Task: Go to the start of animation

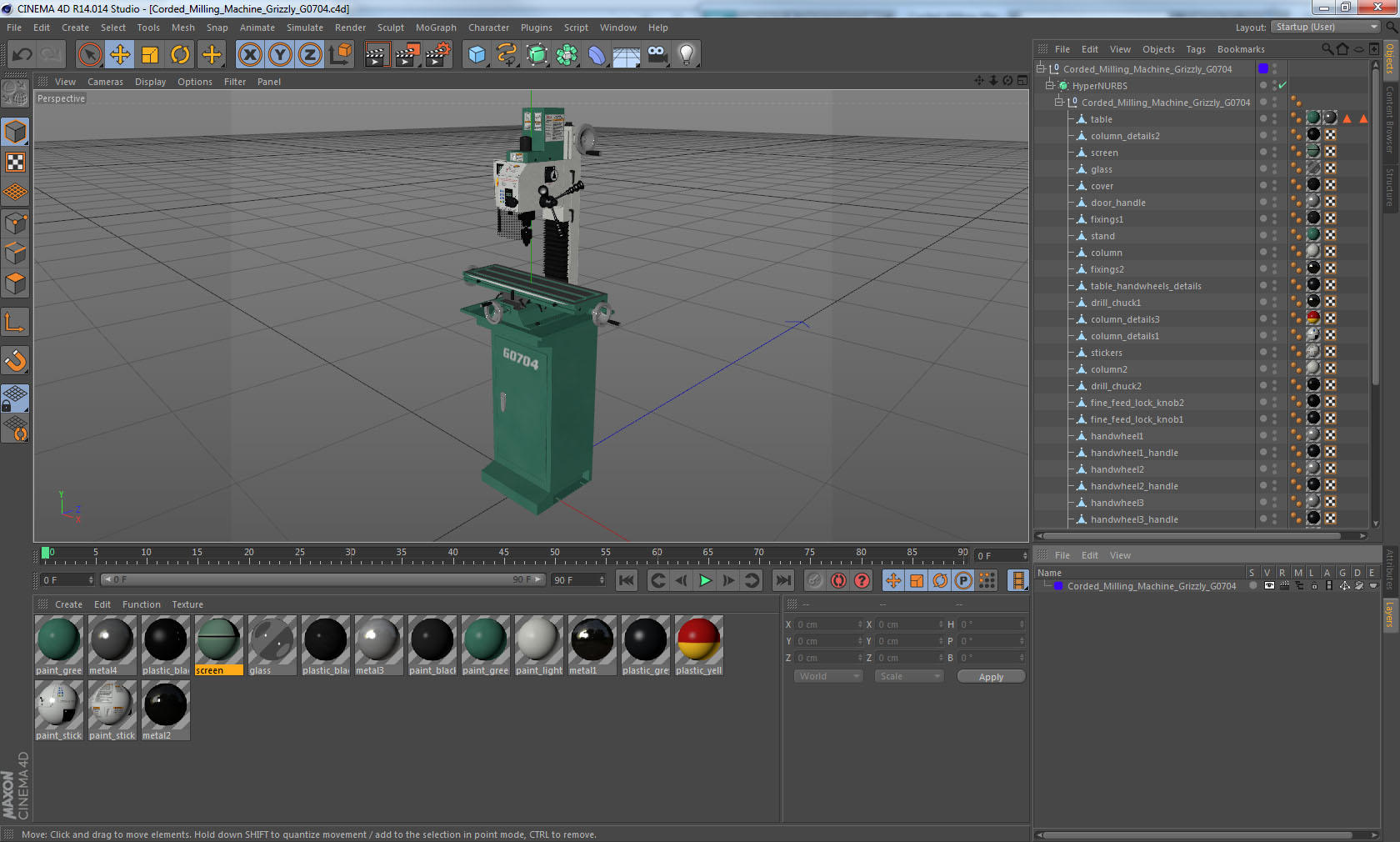Action: tap(627, 580)
